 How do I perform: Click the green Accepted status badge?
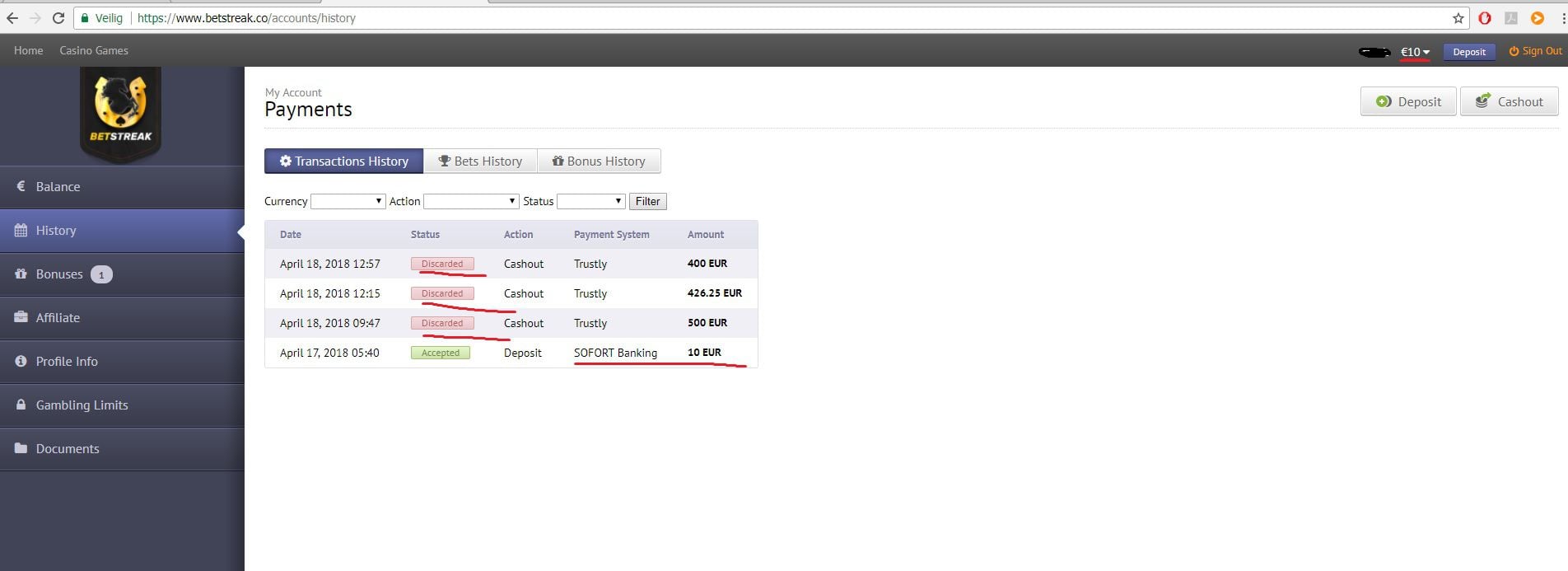coord(441,353)
